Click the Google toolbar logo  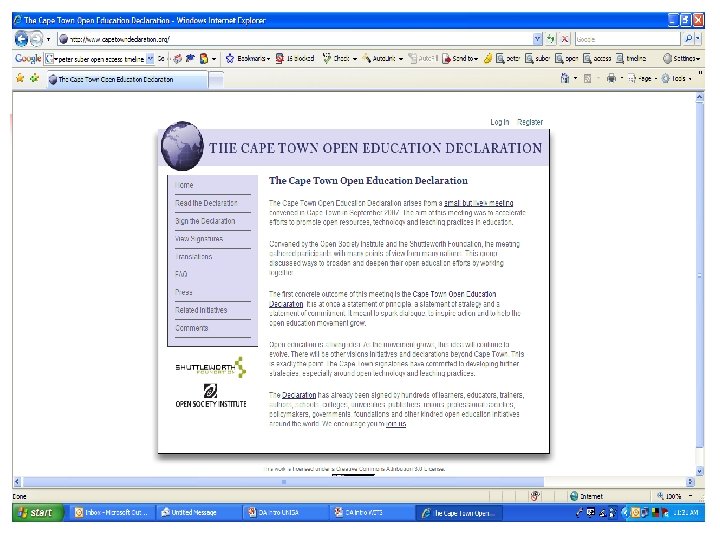(28, 58)
